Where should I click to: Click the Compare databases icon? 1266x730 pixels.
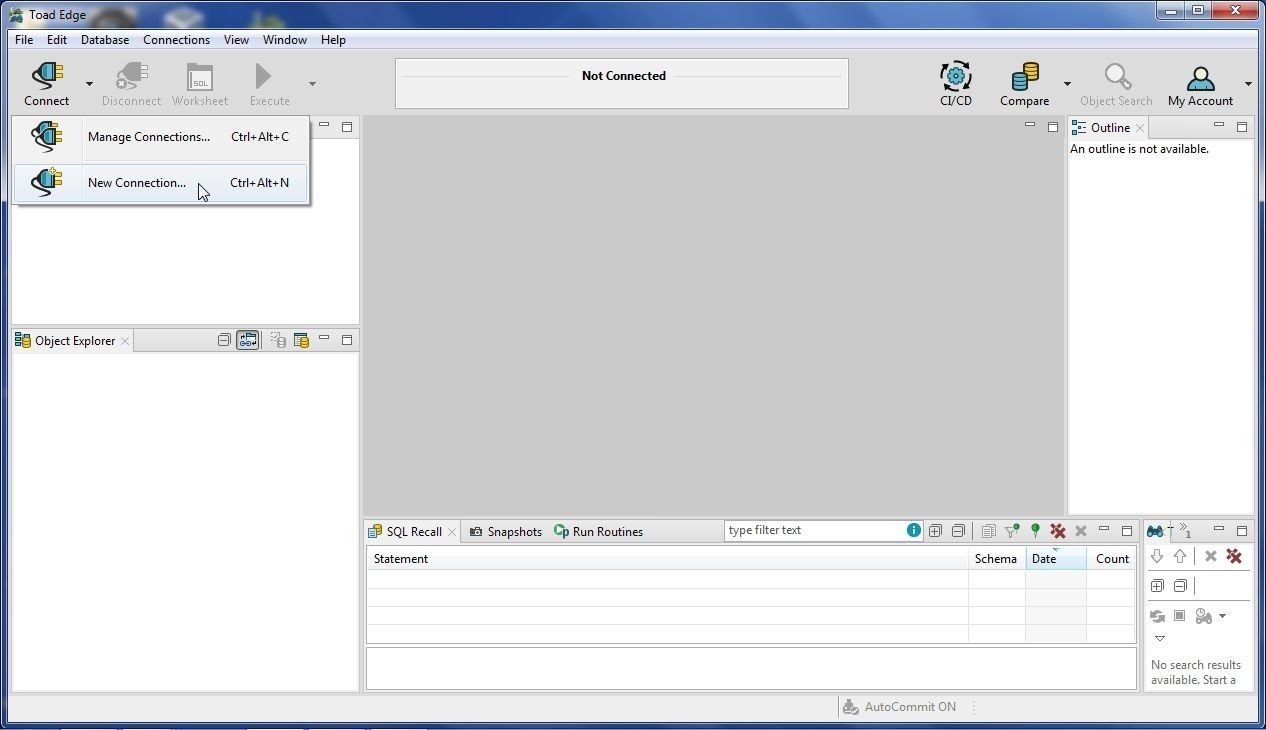coord(1025,76)
